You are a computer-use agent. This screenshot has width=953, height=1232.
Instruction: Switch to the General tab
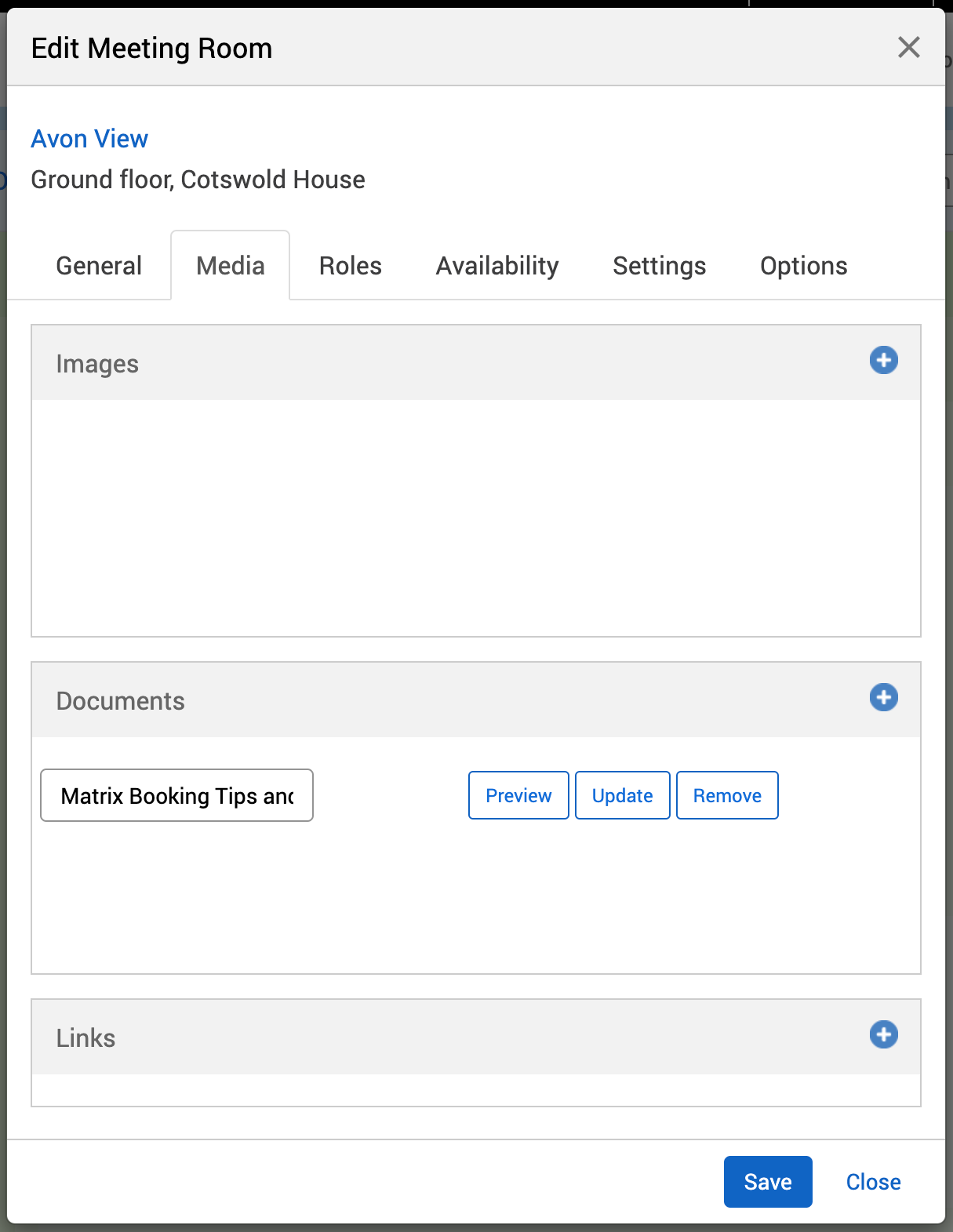pyautogui.click(x=99, y=266)
